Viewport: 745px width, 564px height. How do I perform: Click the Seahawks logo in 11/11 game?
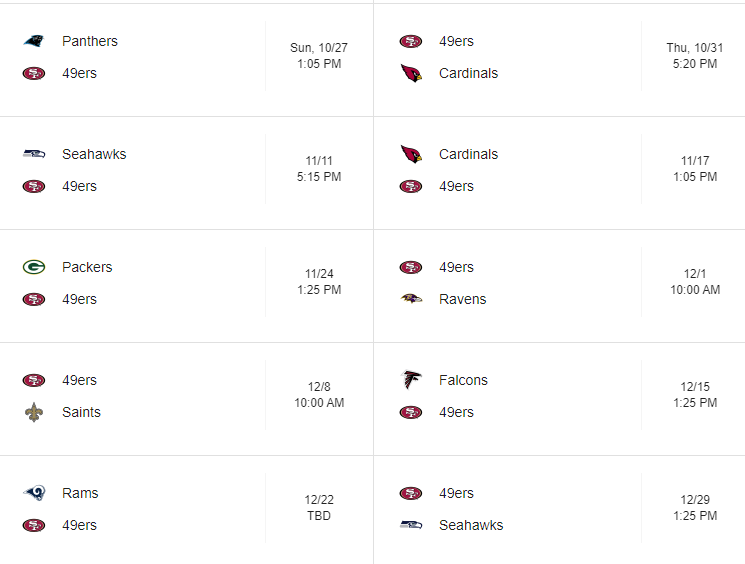coord(34,154)
